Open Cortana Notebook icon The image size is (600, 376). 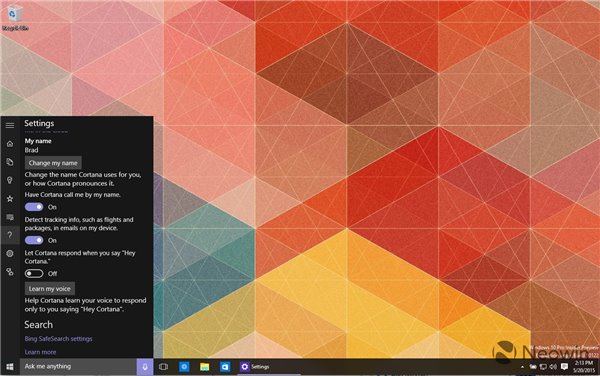[10, 162]
